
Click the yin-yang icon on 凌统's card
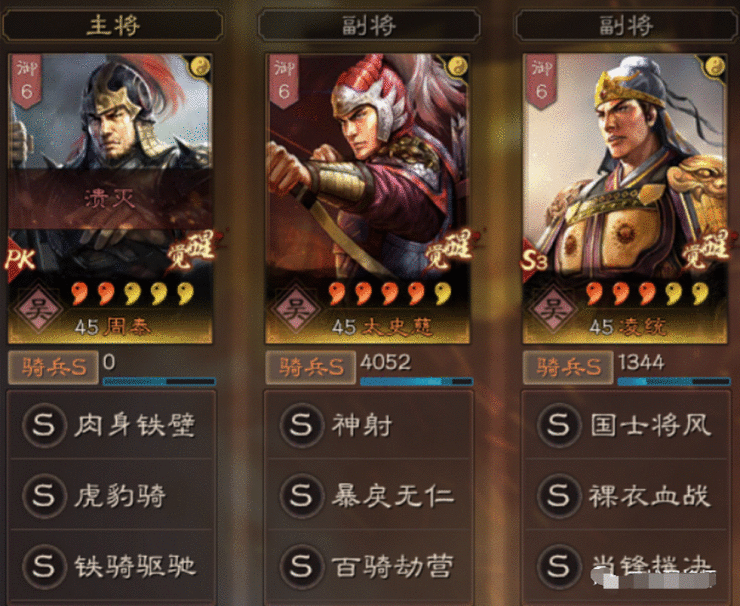[715, 66]
